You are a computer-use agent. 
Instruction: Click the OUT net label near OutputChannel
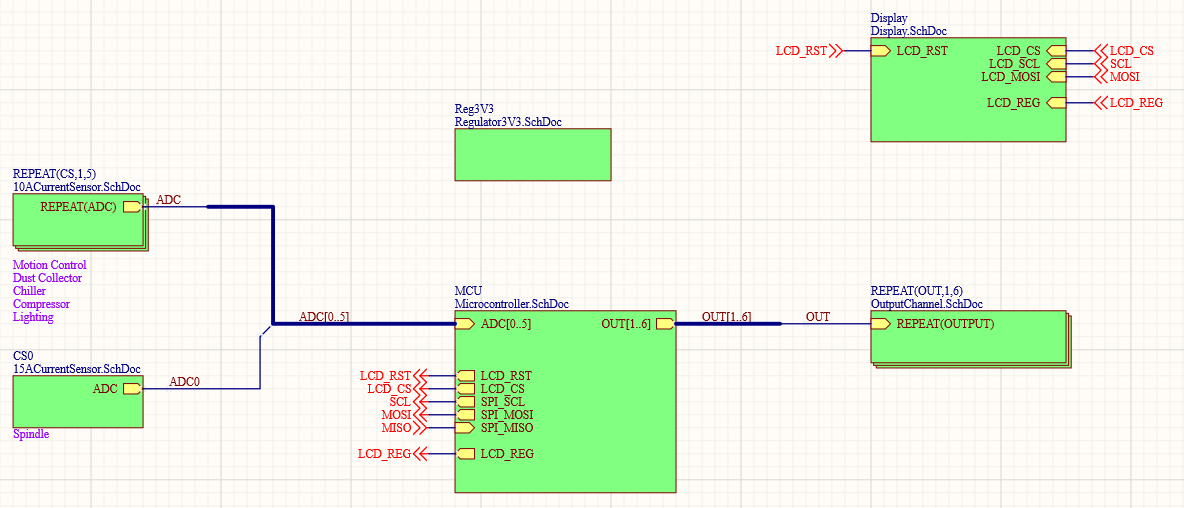coord(818,316)
